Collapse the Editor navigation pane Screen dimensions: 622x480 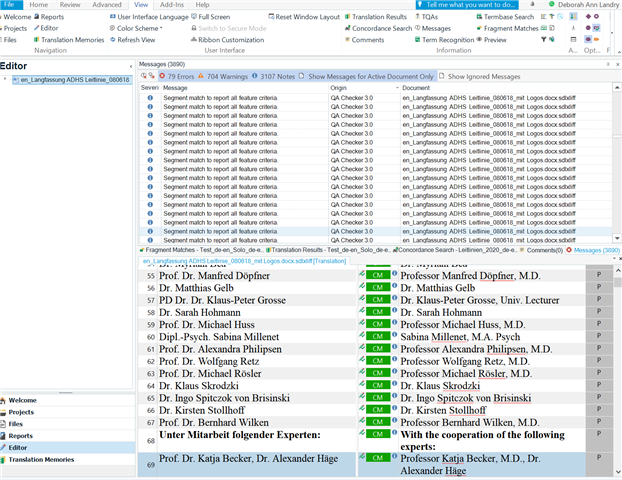pyautogui.click(x=131, y=66)
